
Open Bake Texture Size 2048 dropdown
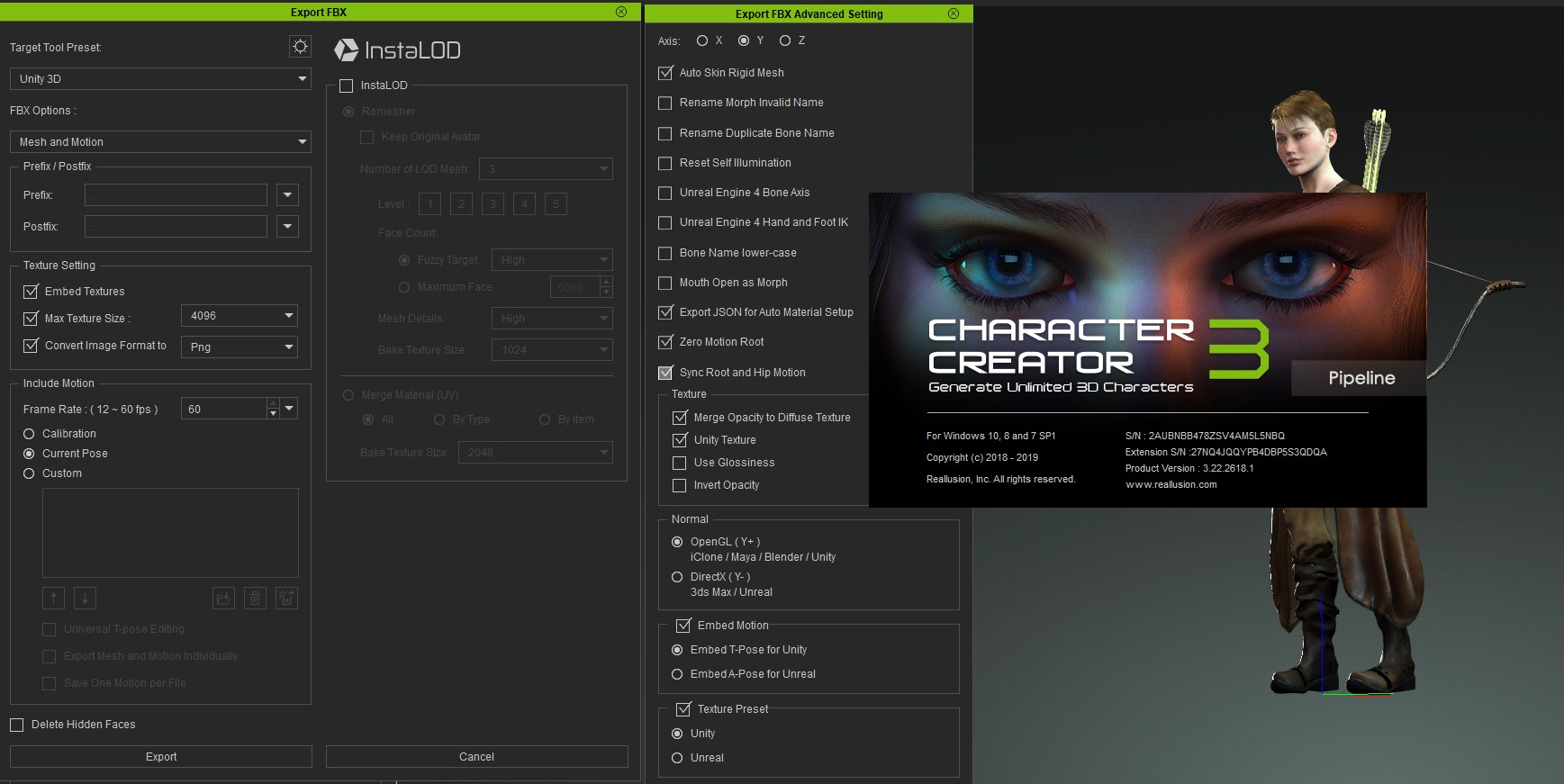(536, 453)
